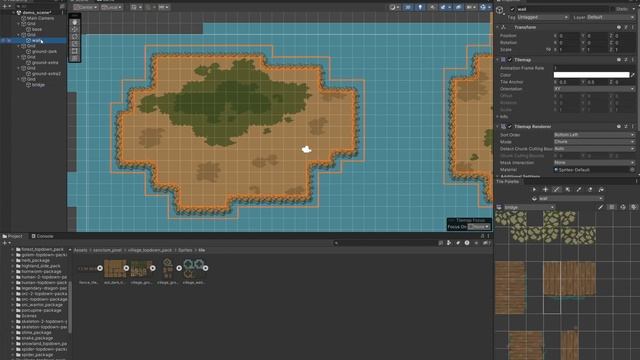Open the Local handle rotation dropdown

[111, 7]
